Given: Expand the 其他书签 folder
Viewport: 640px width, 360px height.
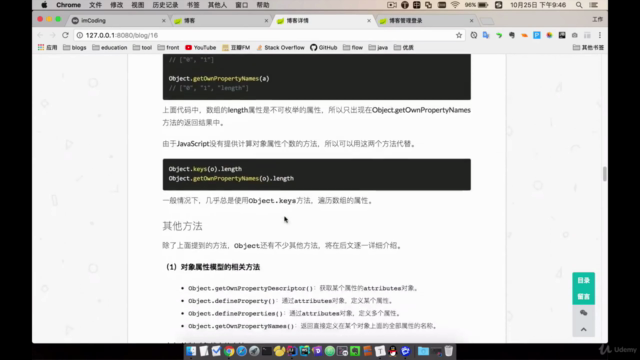Looking at the screenshot, I should coord(588,47).
